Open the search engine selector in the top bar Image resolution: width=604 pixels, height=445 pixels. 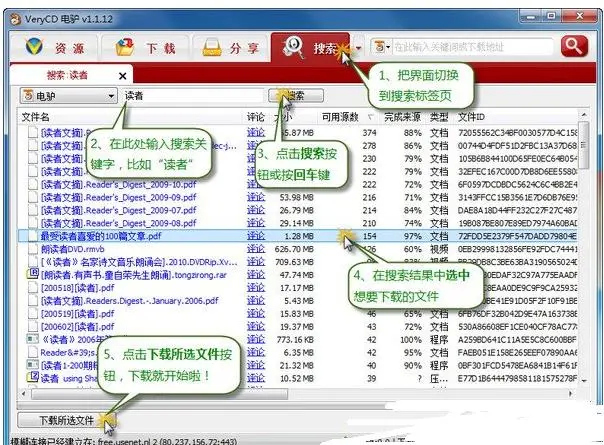pos(382,47)
